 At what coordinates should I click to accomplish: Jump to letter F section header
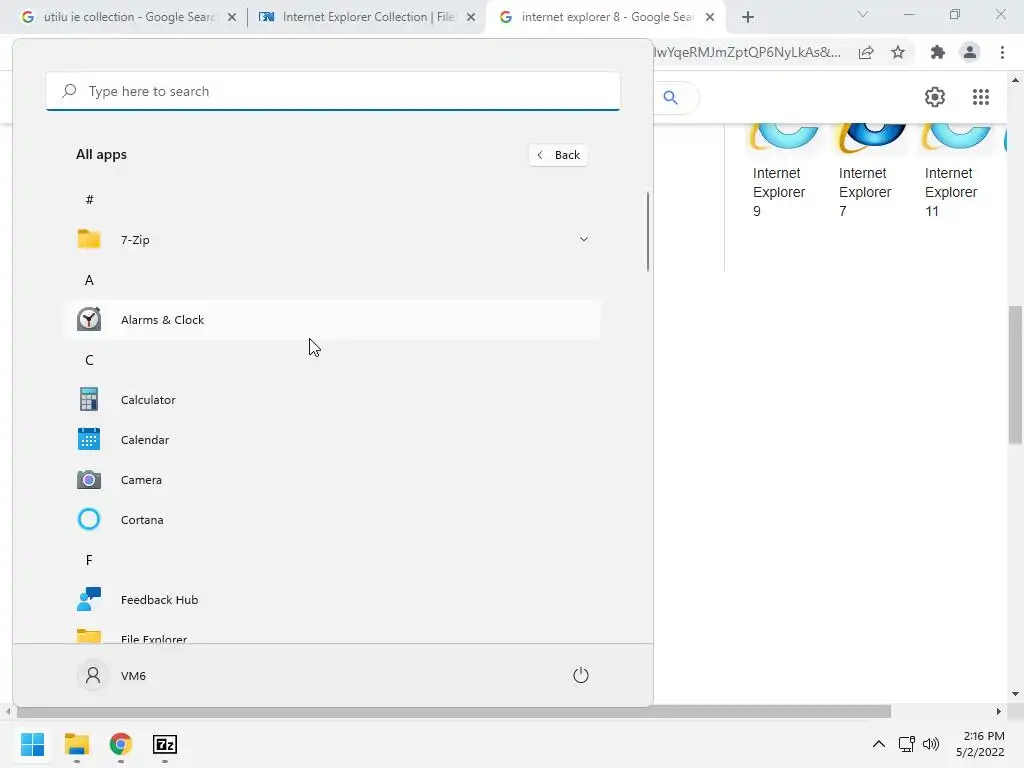[89, 560]
